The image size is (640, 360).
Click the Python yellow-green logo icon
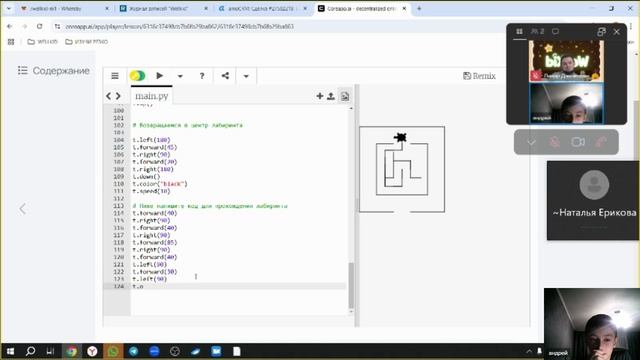(137, 76)
